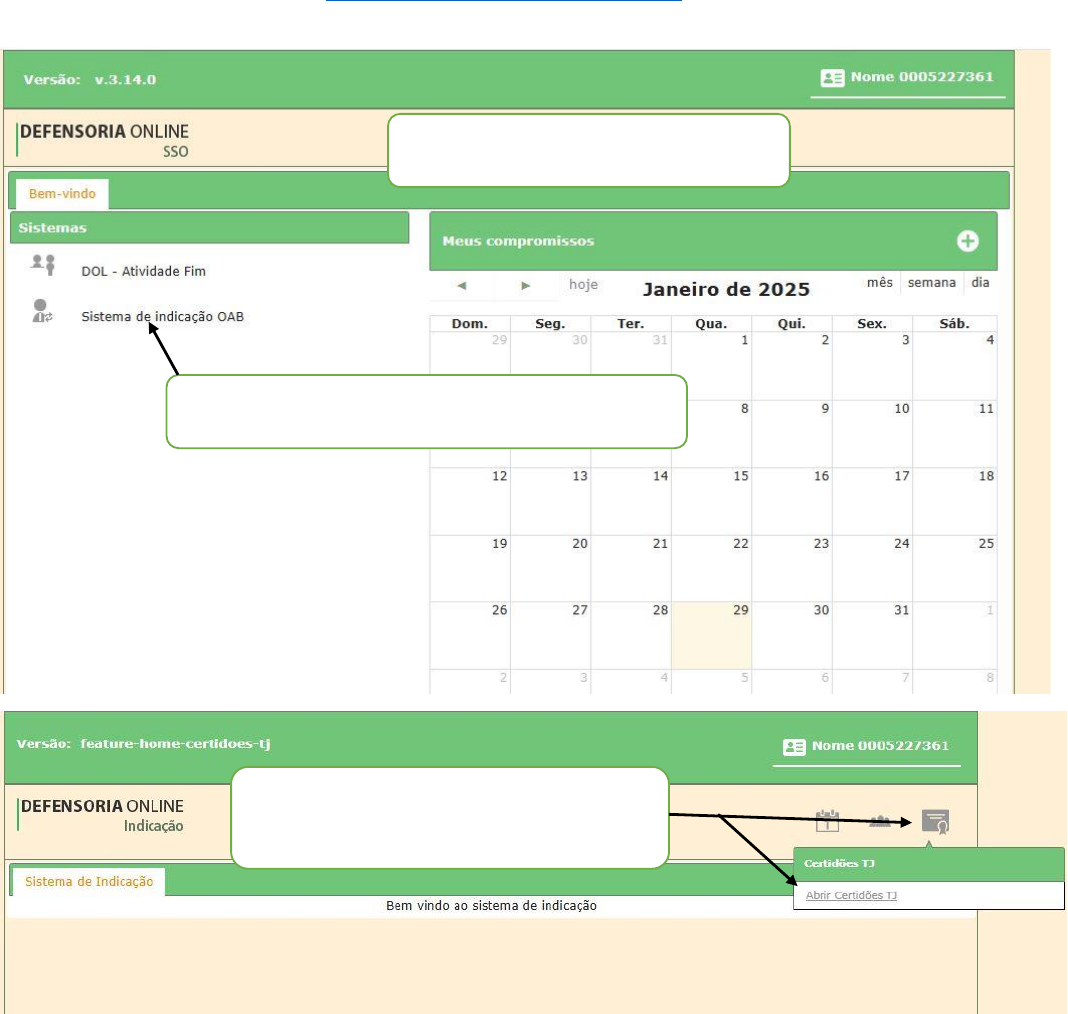Screen dimensions: 1068x1014
Task: Click the version label v.3.14.0
Action: (x=125, y=80)
